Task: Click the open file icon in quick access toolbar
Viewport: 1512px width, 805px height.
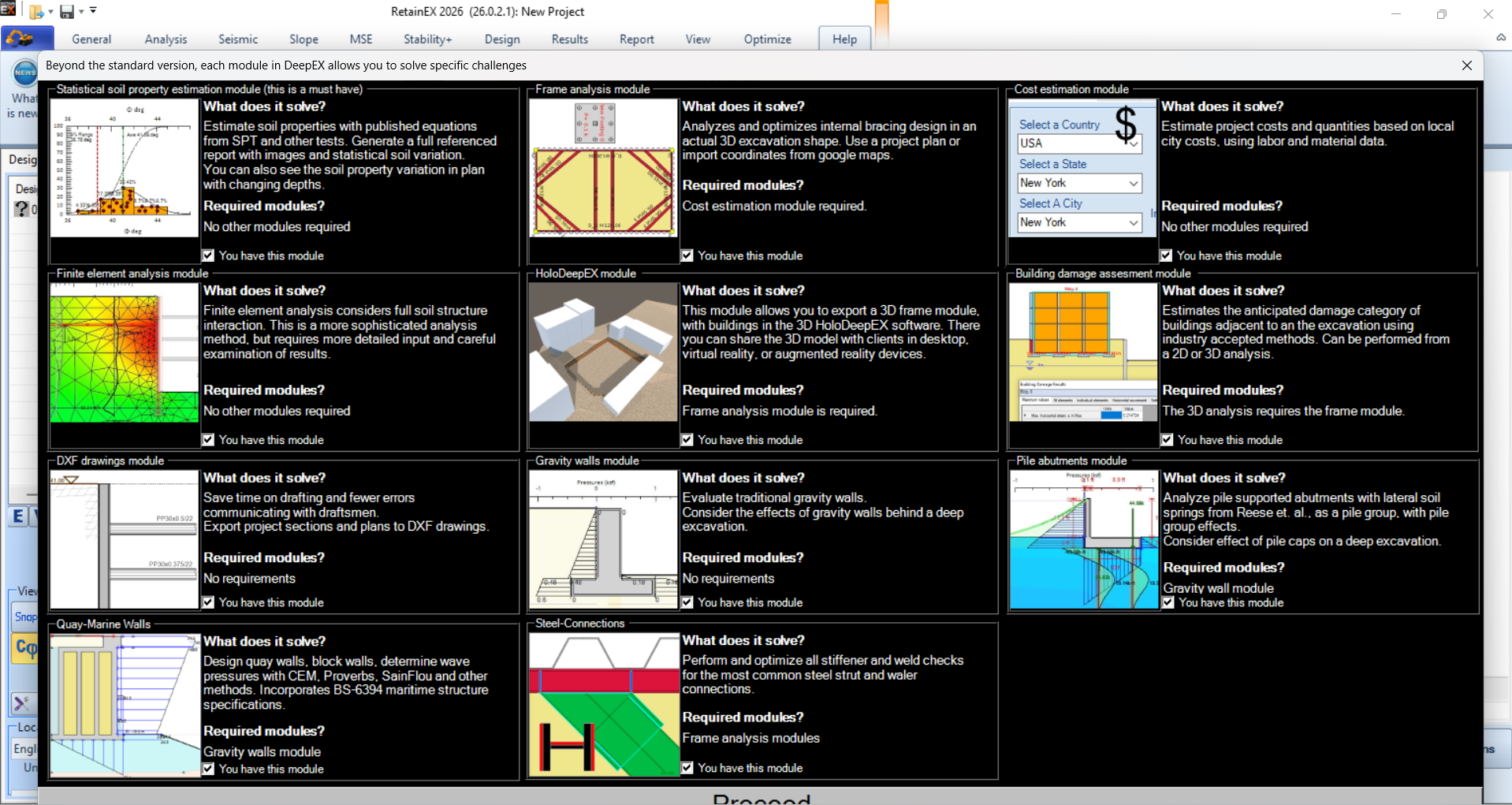Action: [x=36, y=12]
